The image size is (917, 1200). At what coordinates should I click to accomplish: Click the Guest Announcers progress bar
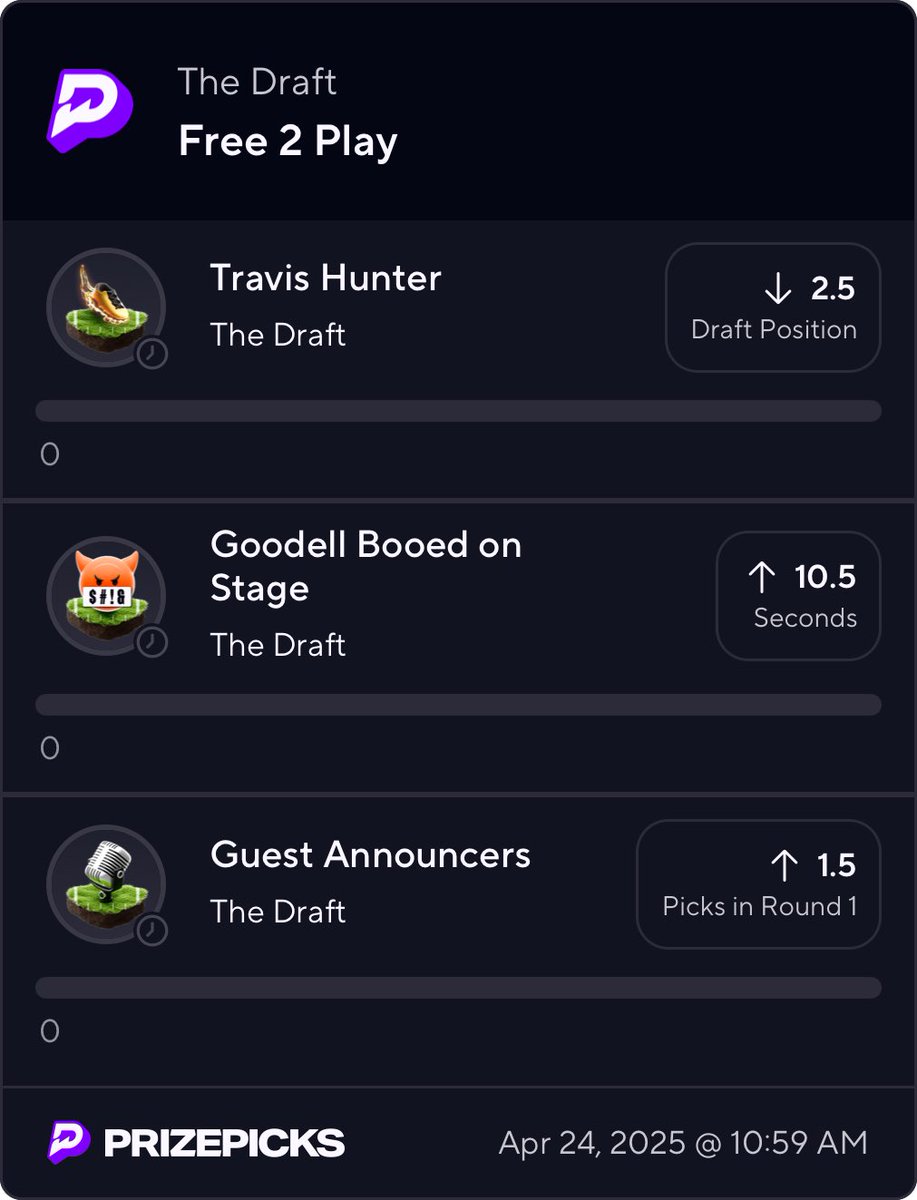(458, 987)
